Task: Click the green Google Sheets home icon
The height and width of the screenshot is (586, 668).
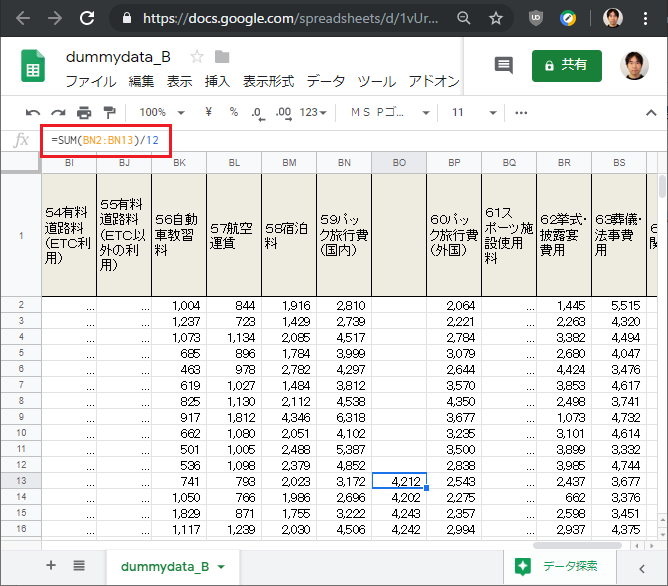Action: [x=33, y=66]
